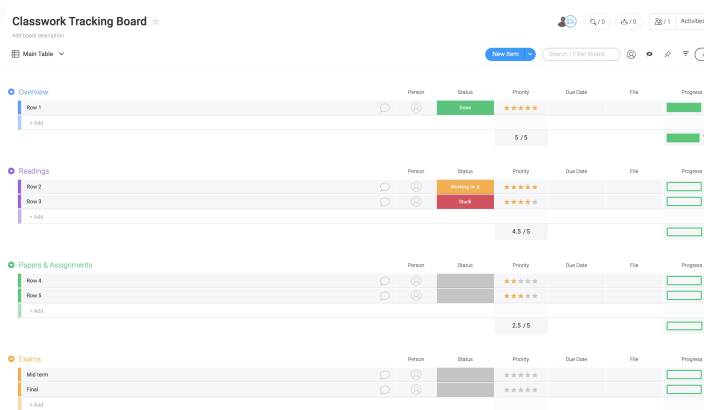The width and height of the screenshot is (704, 410).
Task: Click the New Item button
Action: (x=505, y=54)
